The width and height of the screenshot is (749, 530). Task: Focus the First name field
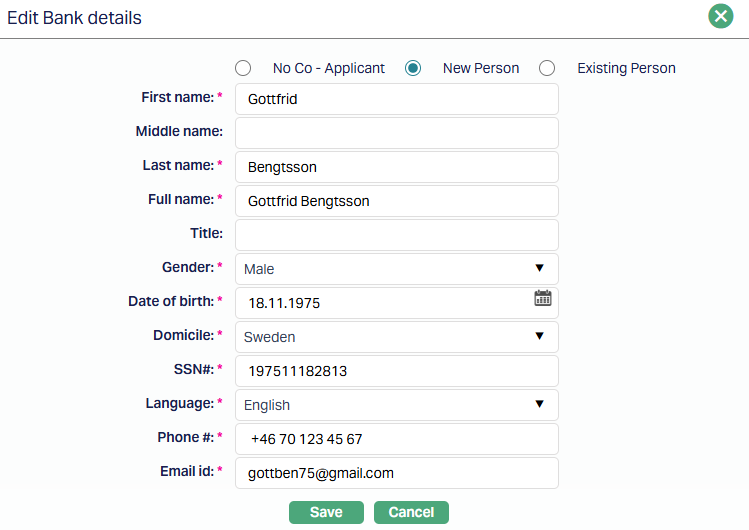(x=396, y=99)
